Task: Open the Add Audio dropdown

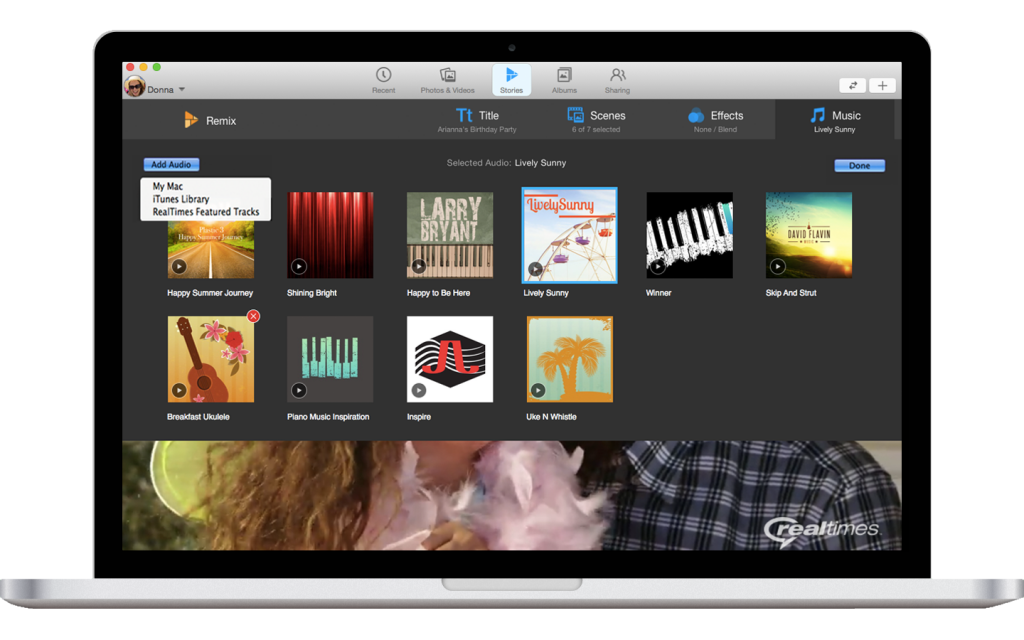Action: click(x=171, y=165)
